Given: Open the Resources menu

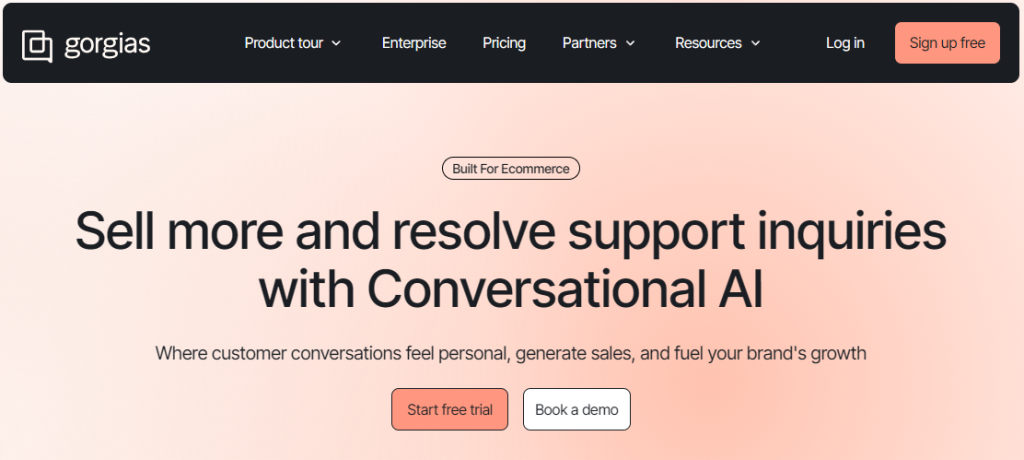Looking at the screenshot, I should click(708, 43).
